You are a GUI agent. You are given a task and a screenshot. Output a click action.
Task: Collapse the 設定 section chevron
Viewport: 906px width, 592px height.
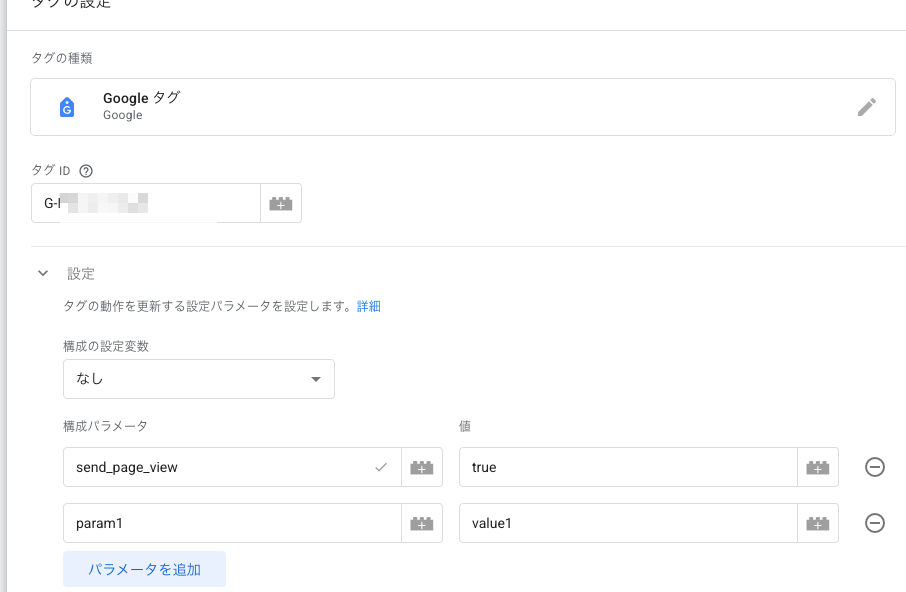43,273
